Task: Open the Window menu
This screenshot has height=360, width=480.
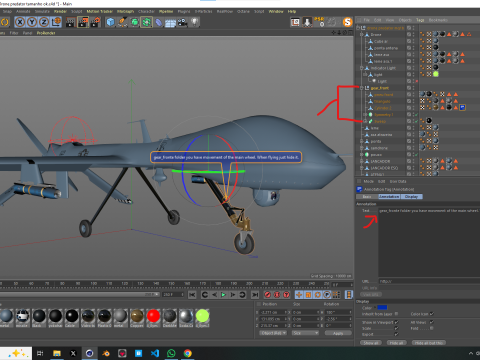Action: (x=276, y=11)
